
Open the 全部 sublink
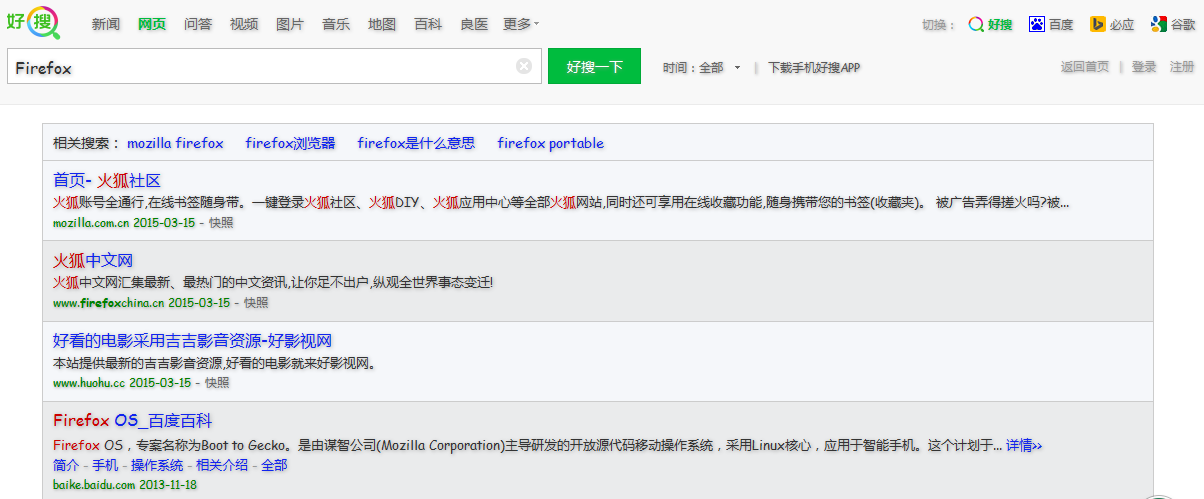(x=274, y=465)
